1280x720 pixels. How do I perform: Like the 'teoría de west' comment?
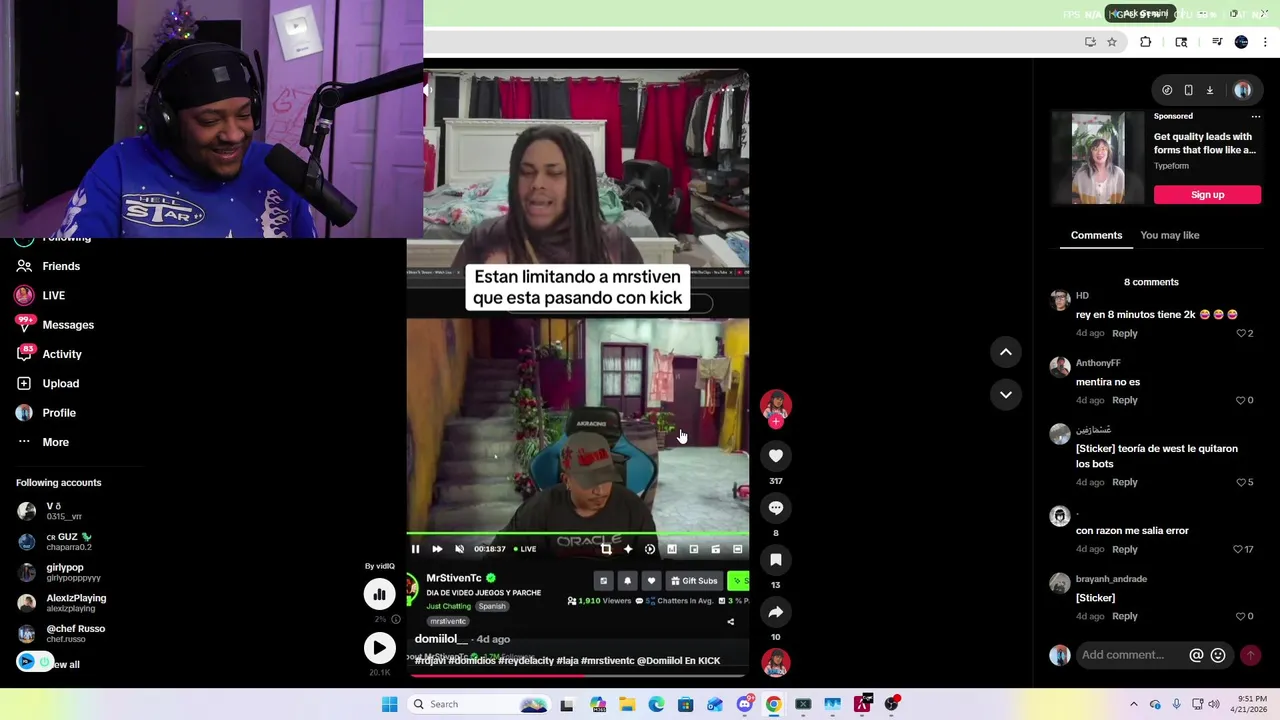(1240, 482)
